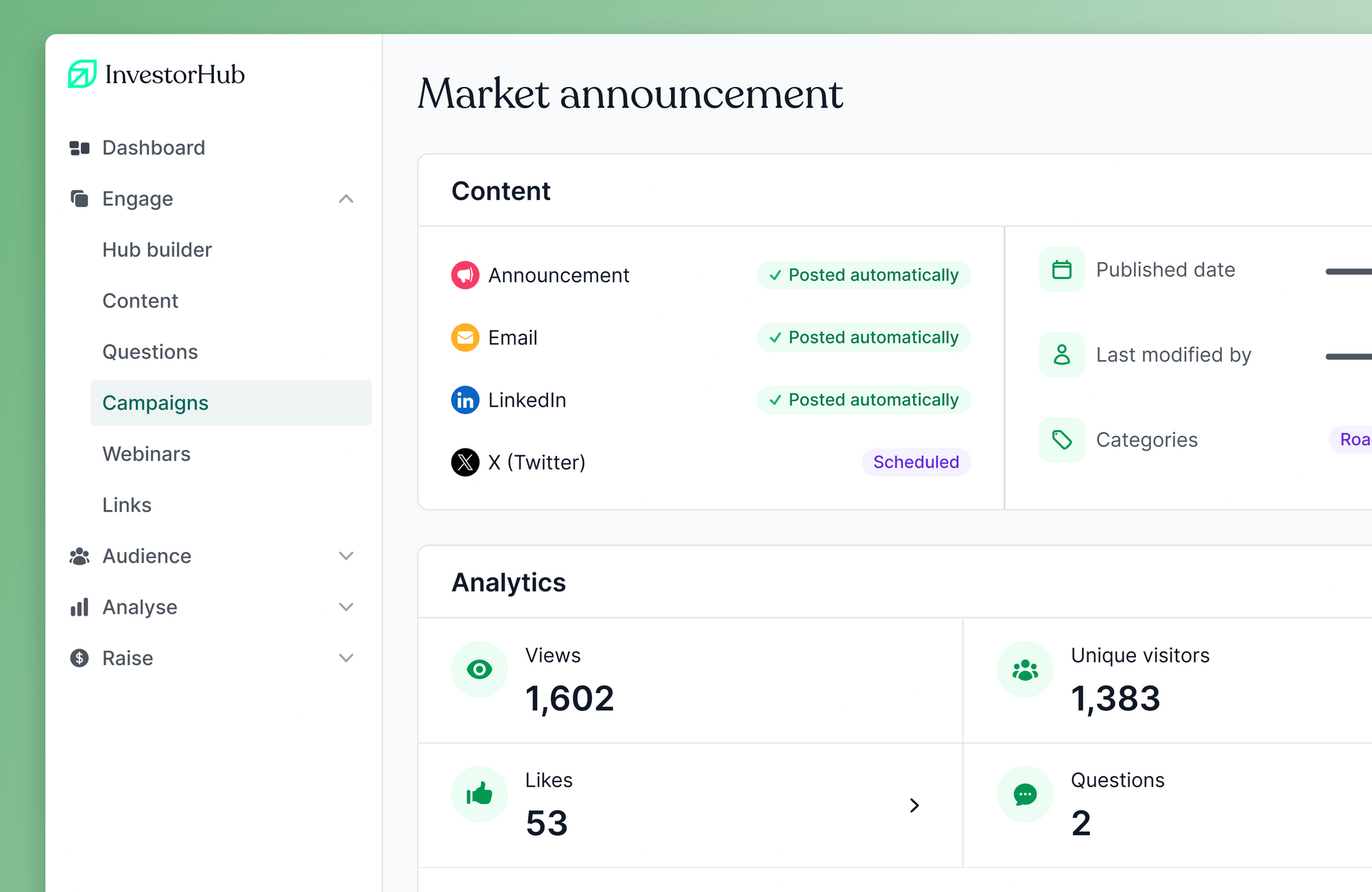
Task: Click Email's Posted automatically badge
Action: point(864,337)
